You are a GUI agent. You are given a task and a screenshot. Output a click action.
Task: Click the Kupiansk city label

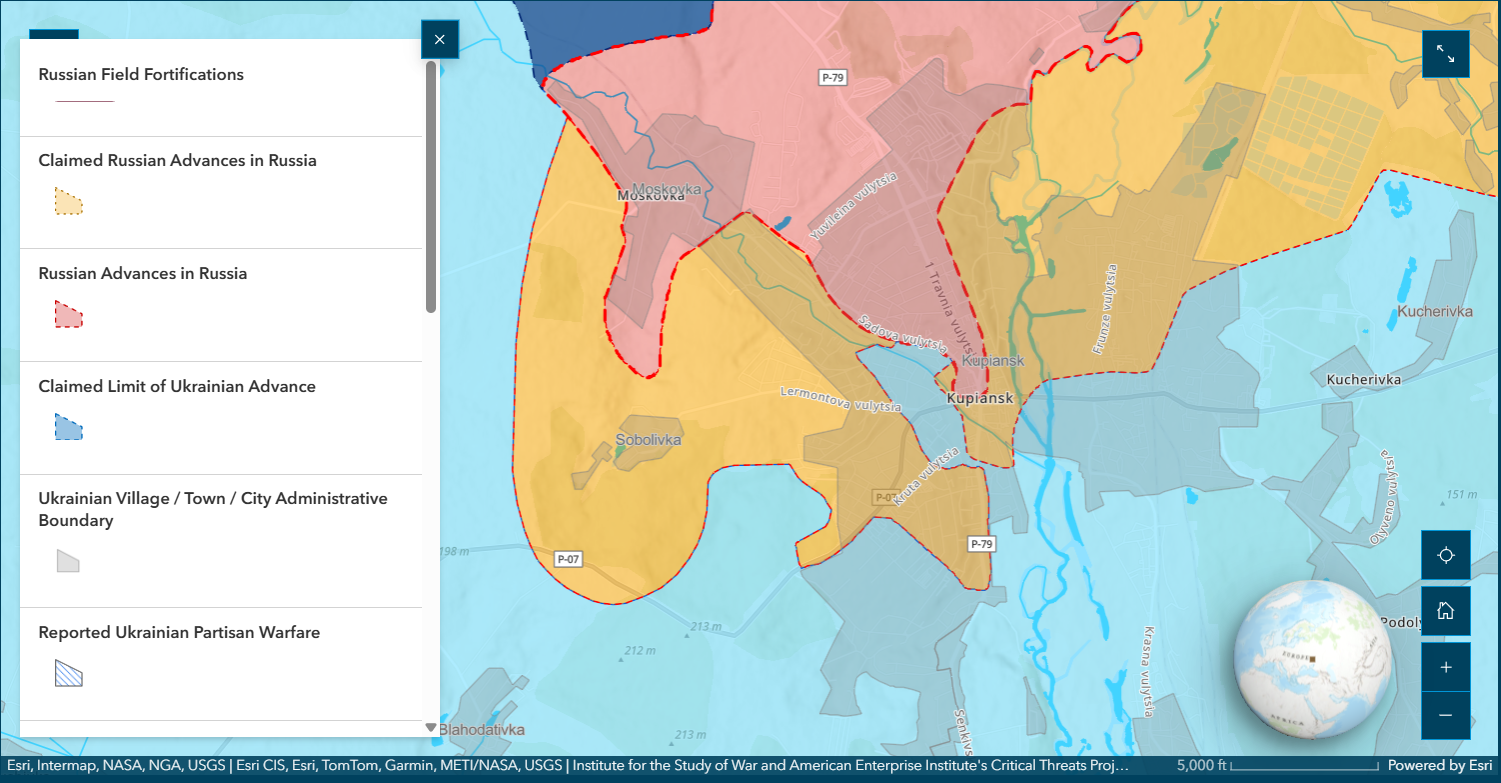click(x=980, y=398)
